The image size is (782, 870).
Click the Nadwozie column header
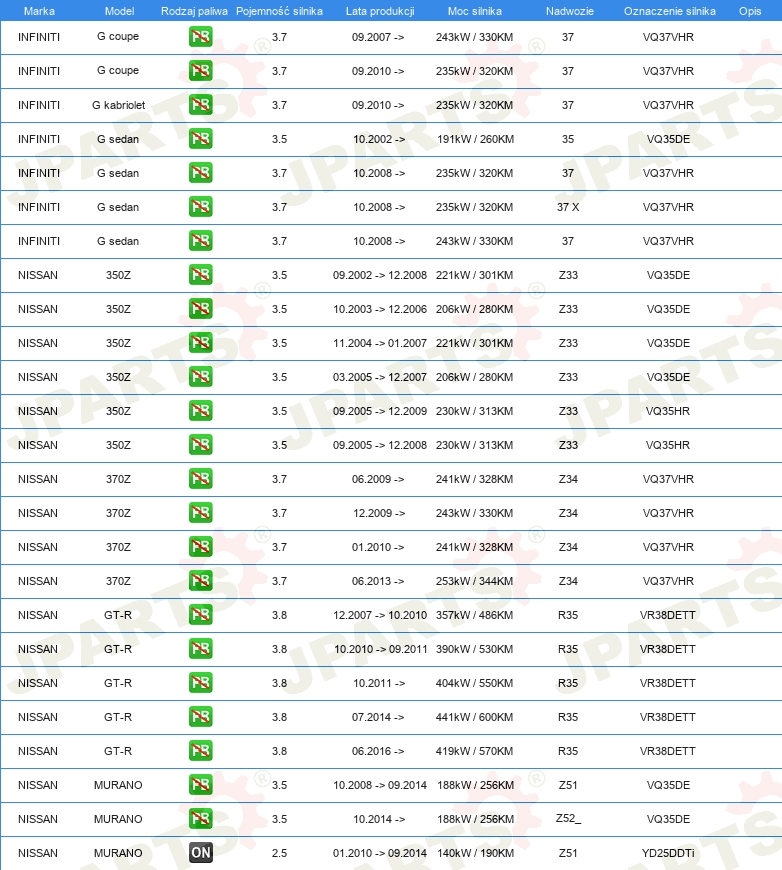tap(569, 11)
